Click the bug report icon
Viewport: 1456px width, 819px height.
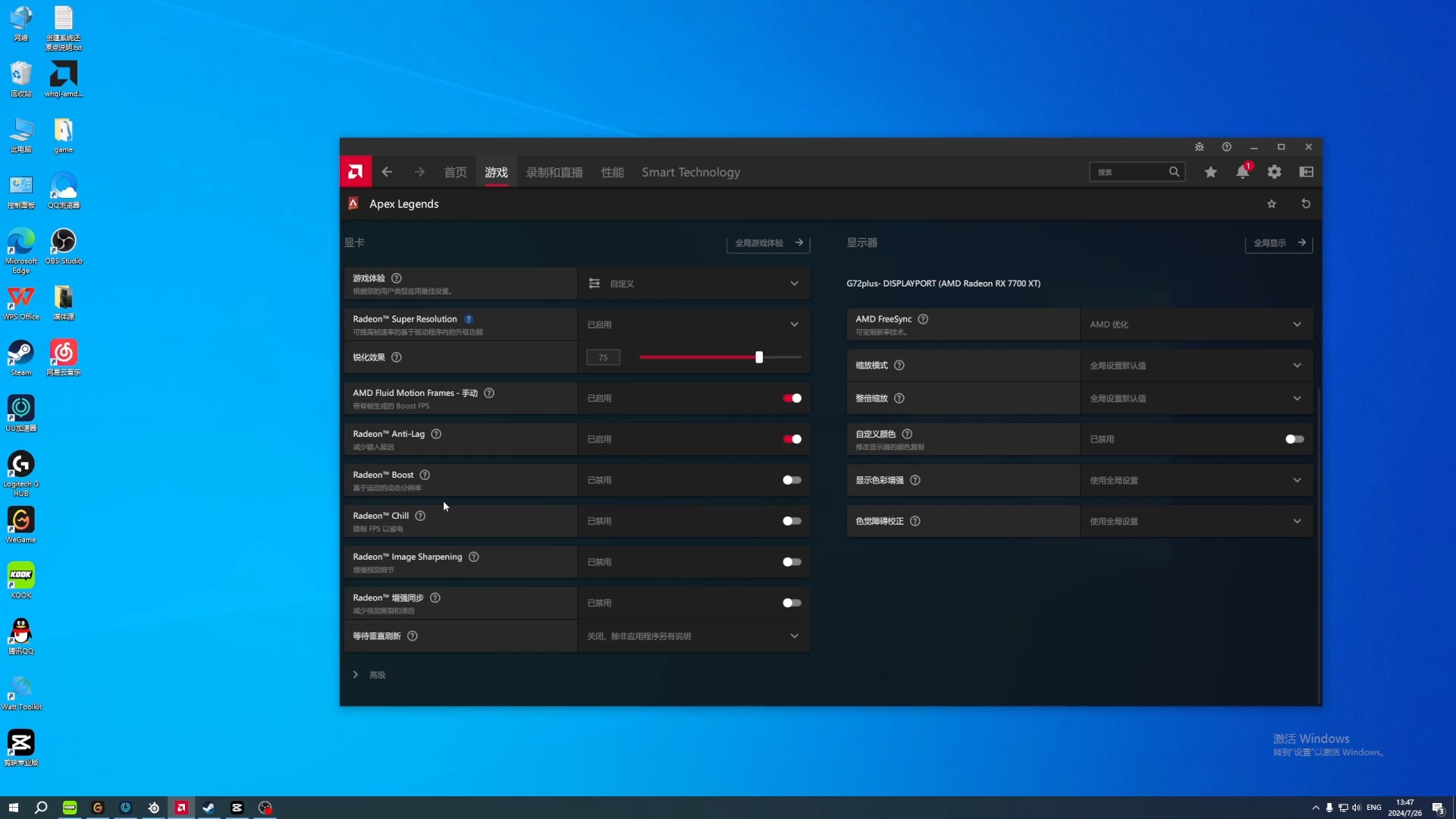point(1199,147)
